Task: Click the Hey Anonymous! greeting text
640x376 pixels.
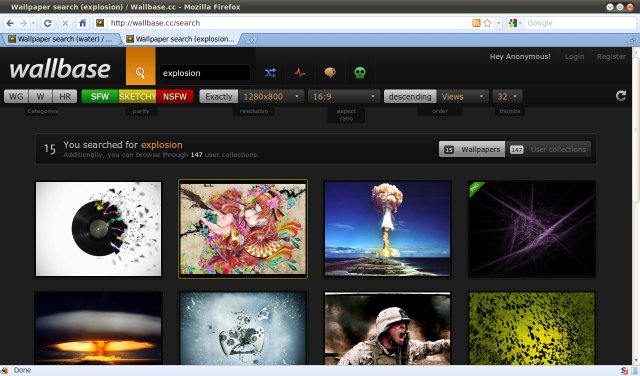Action: [x=520, y=56]
